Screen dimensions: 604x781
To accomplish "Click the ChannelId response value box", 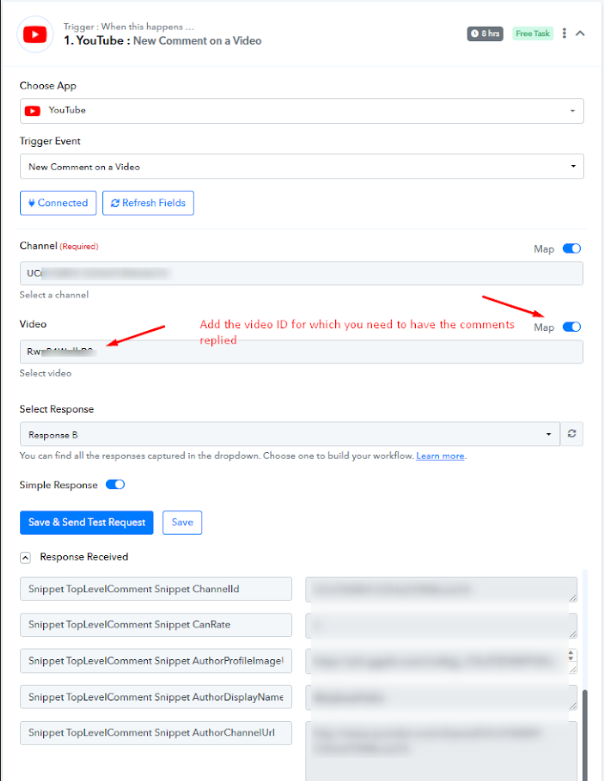I will [x=441, y=590].
